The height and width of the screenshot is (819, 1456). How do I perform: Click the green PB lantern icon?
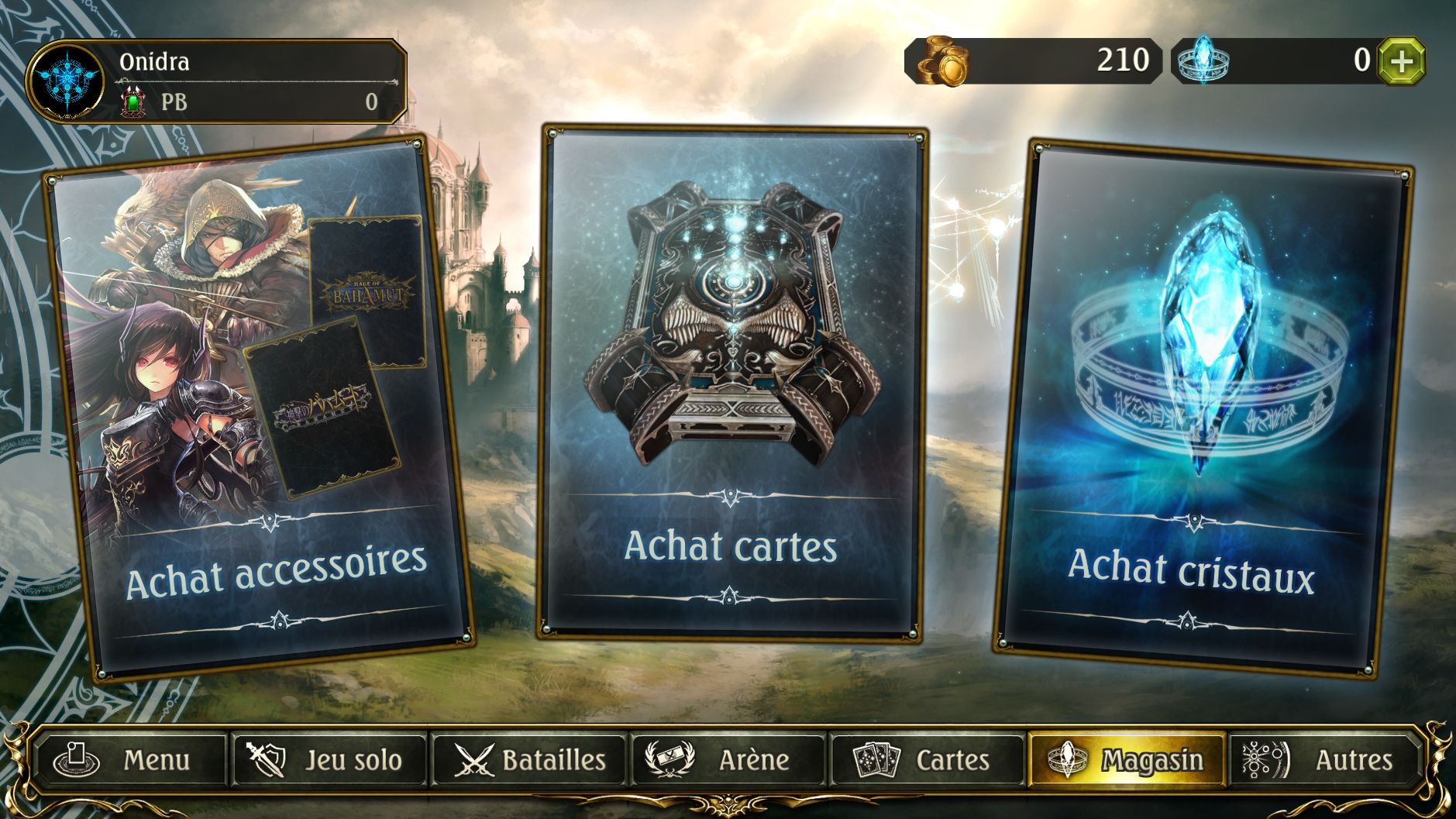tap(133, 102)
